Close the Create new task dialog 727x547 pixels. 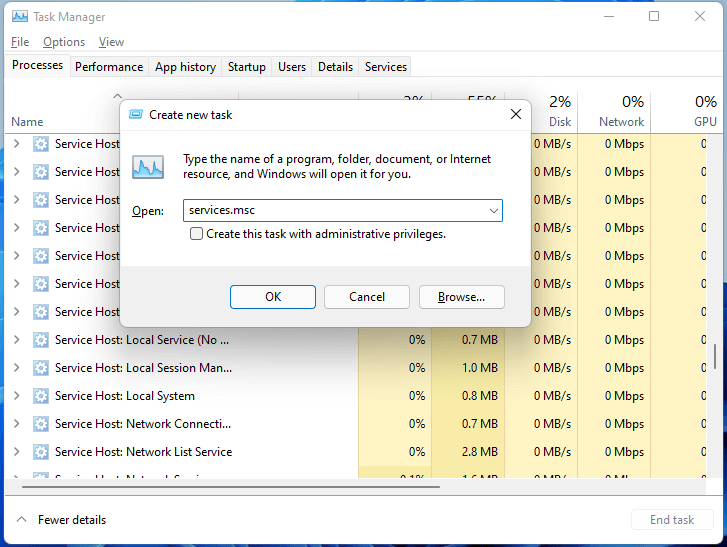pos(516,114)
